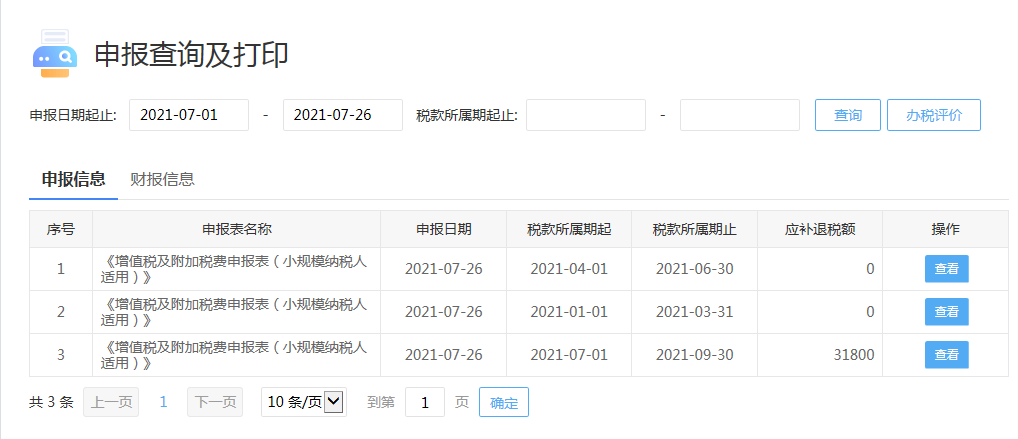Click the 申报日期 column header
The image size is (1018, 439).
(x=443, y=229)
